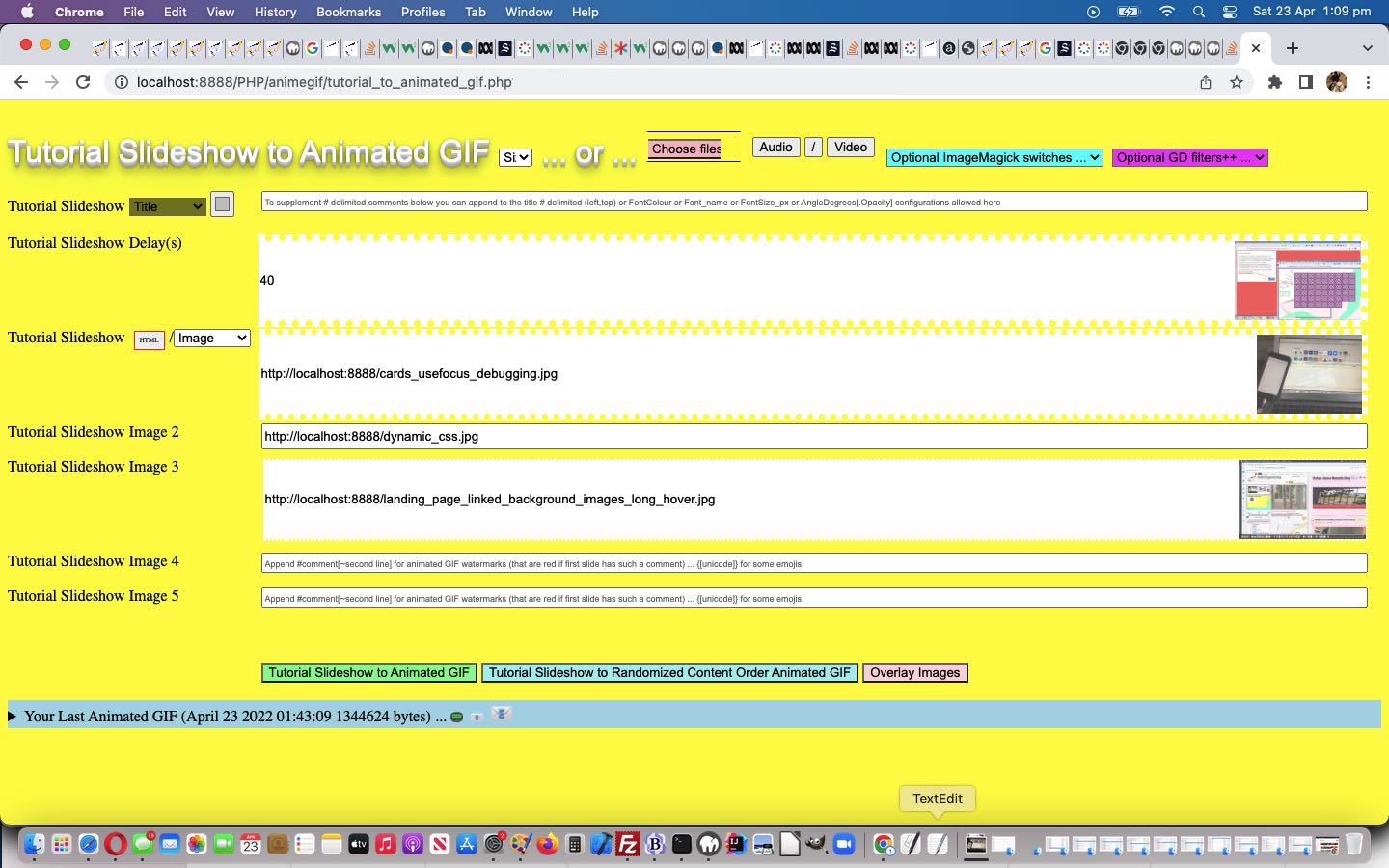Open the Optional GD filters++ dropdown

[1189, 157]
